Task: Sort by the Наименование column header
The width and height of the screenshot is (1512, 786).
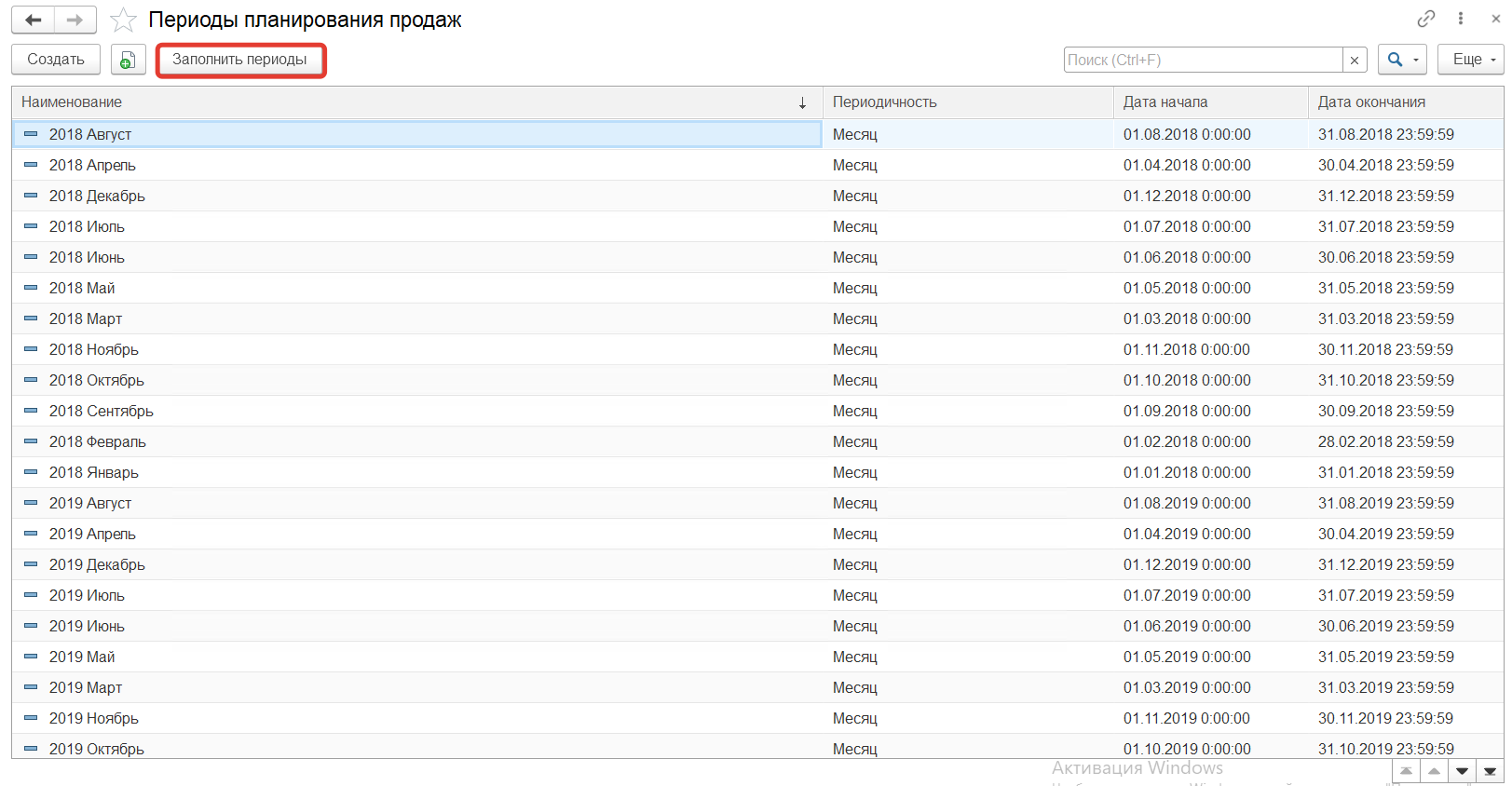Action: tap(410, 102)
